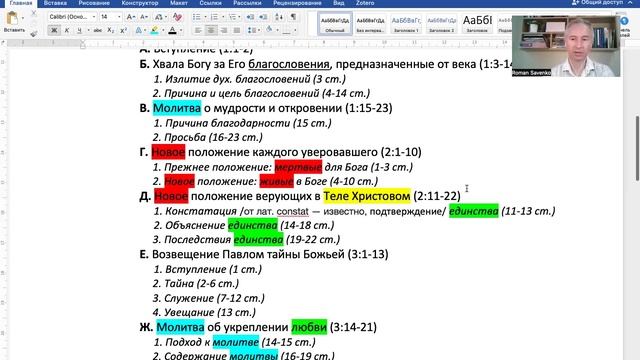Justify text alignment
This screenshot has height=360, width=640.
click(x=237, y=30)
